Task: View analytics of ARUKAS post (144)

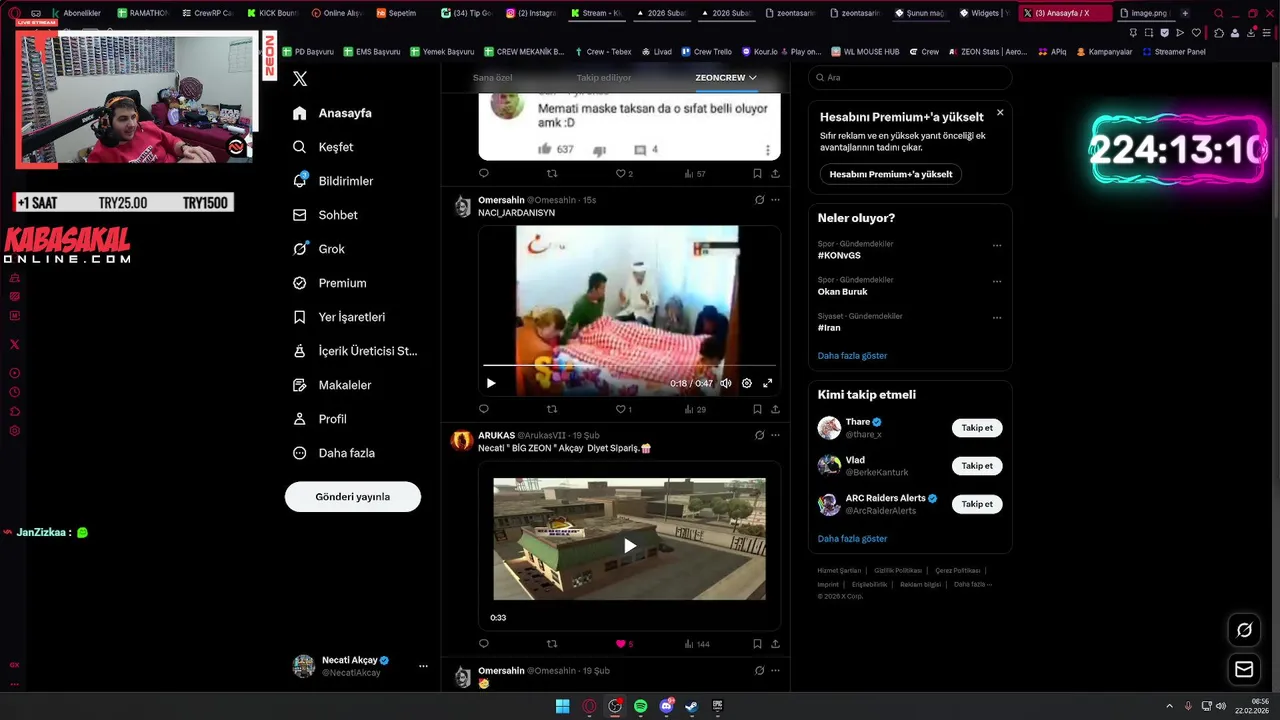Action: [x=696, y=644]
